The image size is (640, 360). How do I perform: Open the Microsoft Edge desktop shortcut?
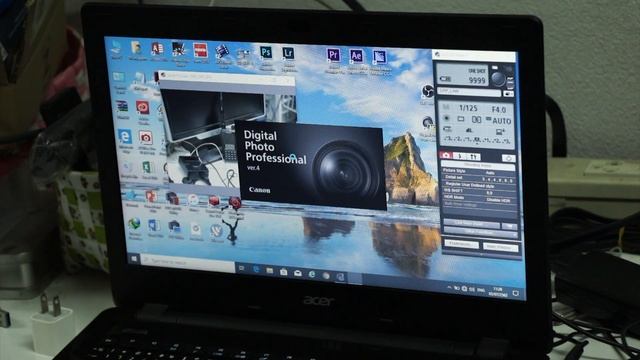click(x=124, y=136)
